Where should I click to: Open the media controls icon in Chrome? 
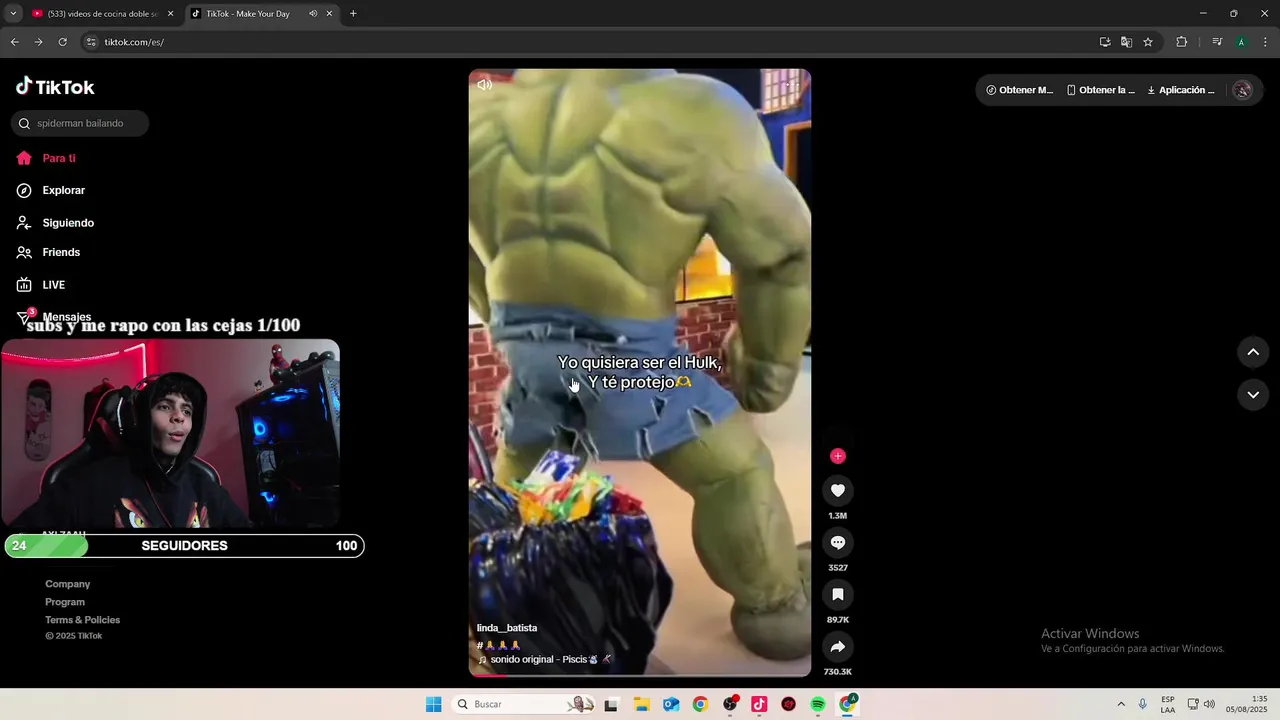coord(1217,42)
